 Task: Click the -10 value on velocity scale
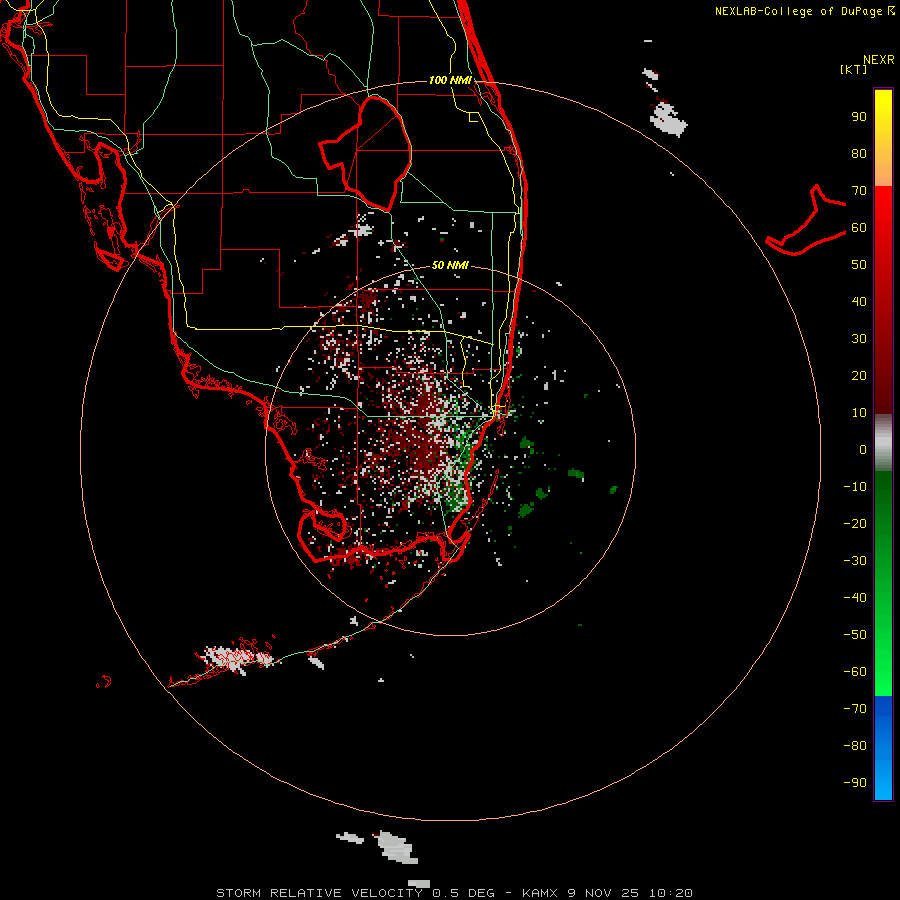click(855, 487)
